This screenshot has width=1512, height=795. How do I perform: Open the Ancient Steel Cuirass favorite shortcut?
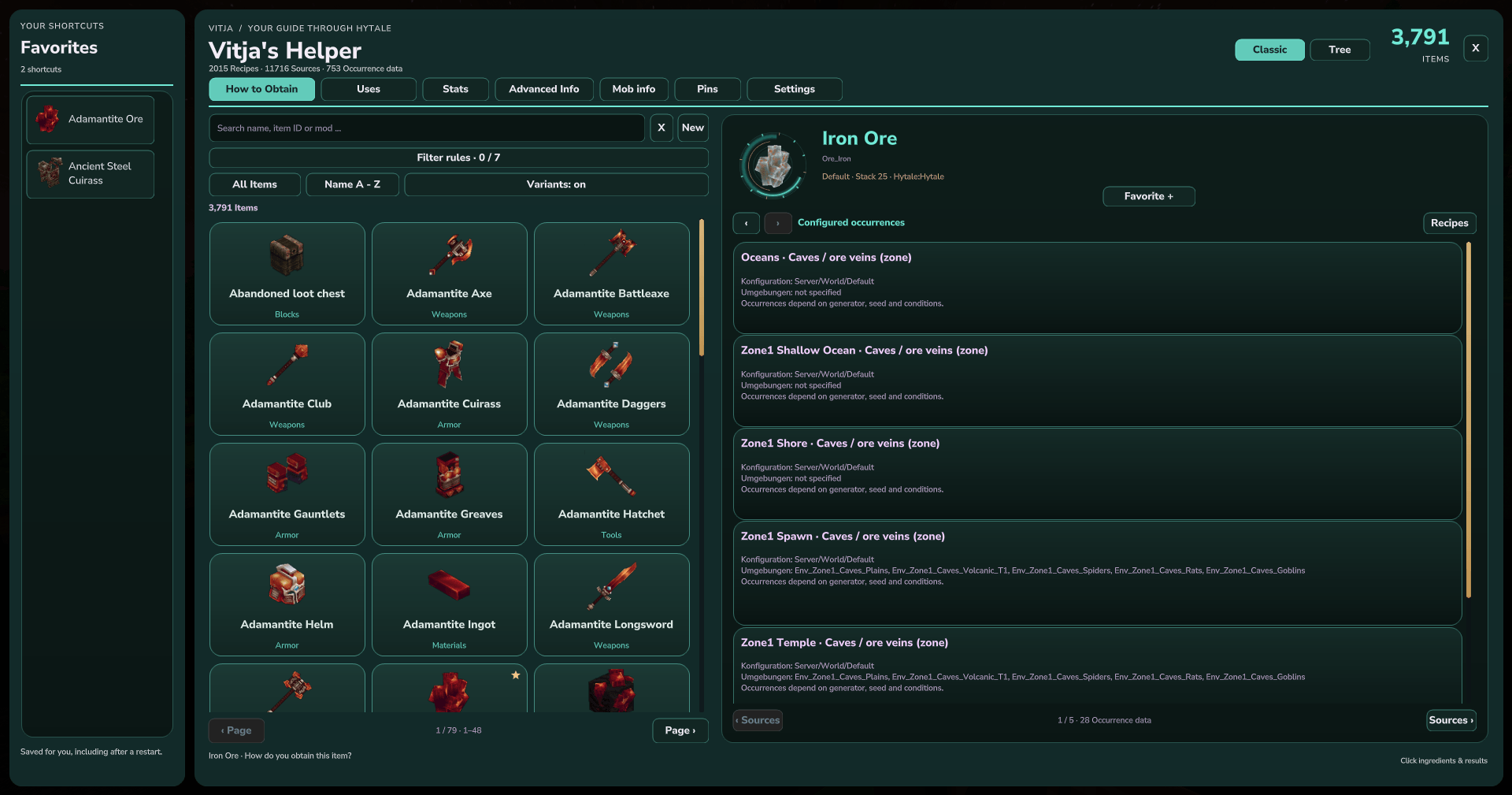coord(91,174)
